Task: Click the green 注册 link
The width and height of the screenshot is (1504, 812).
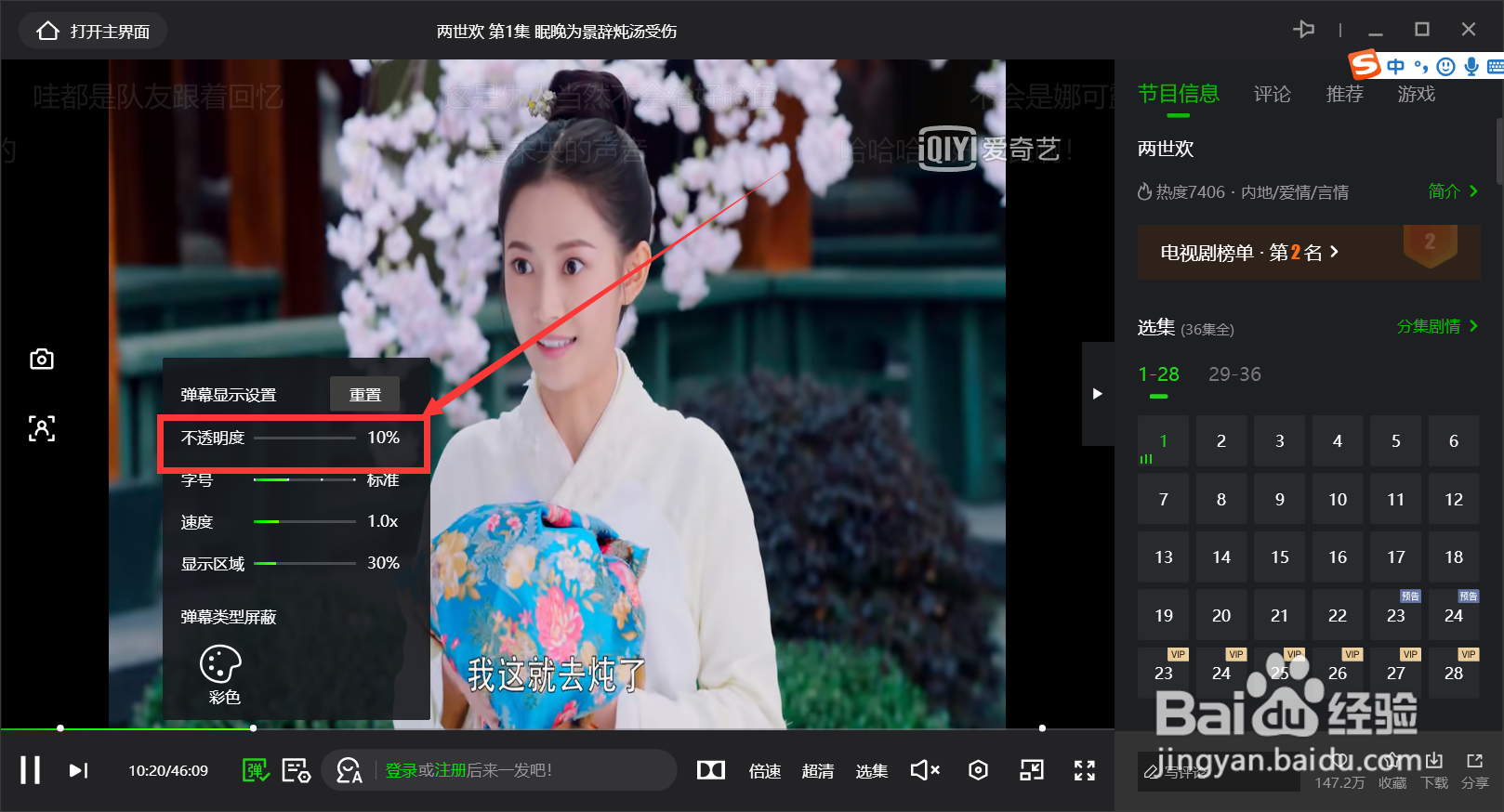Action: 450,770
